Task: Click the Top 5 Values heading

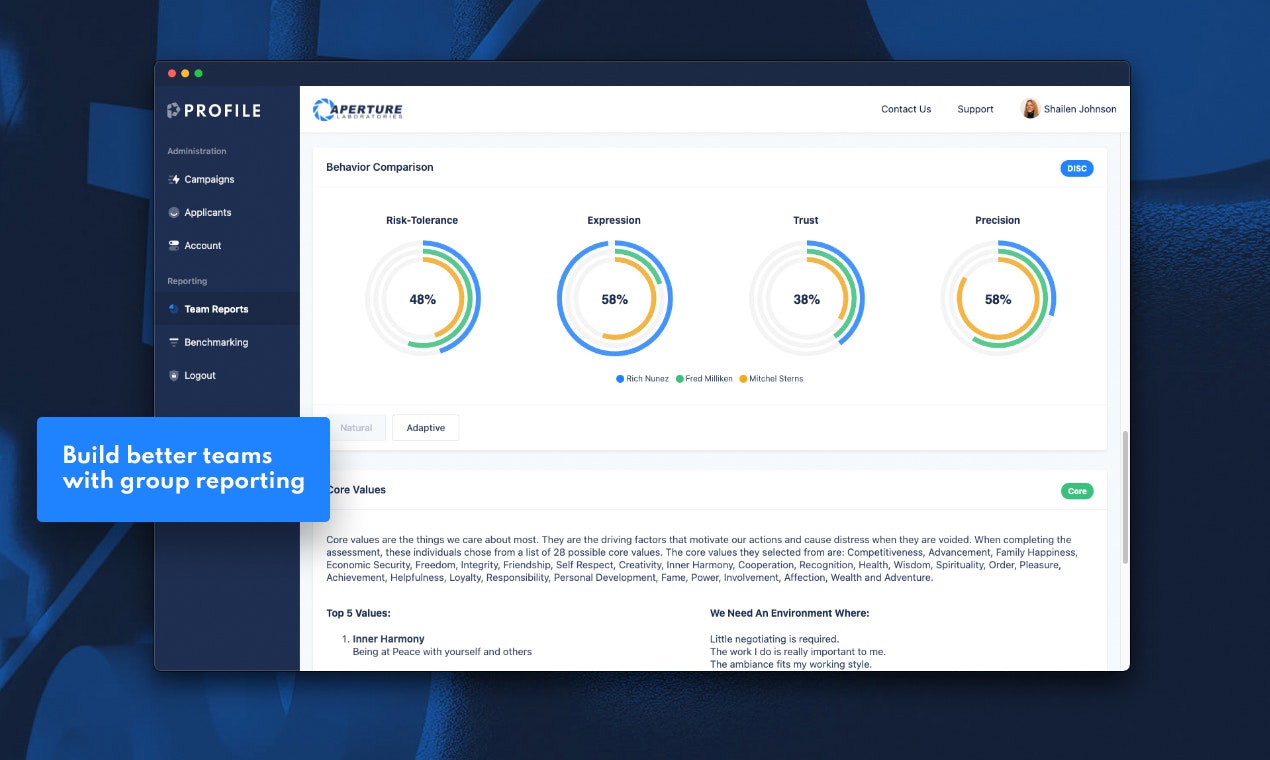Action: pyautogui.click(x=358, y=613)
